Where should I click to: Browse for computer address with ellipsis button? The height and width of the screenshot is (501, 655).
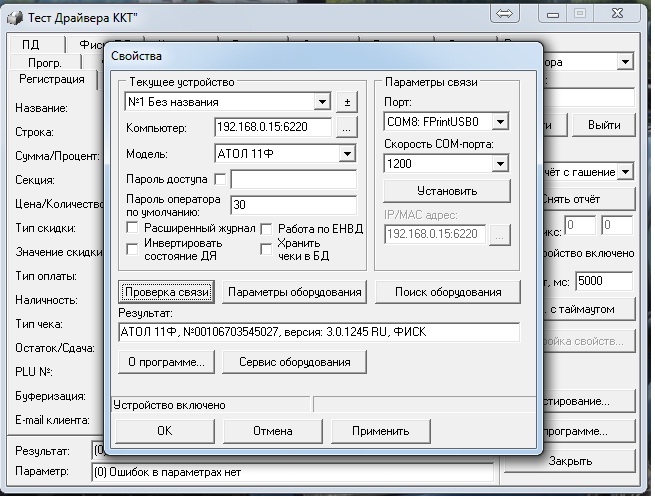coord(346,127)
